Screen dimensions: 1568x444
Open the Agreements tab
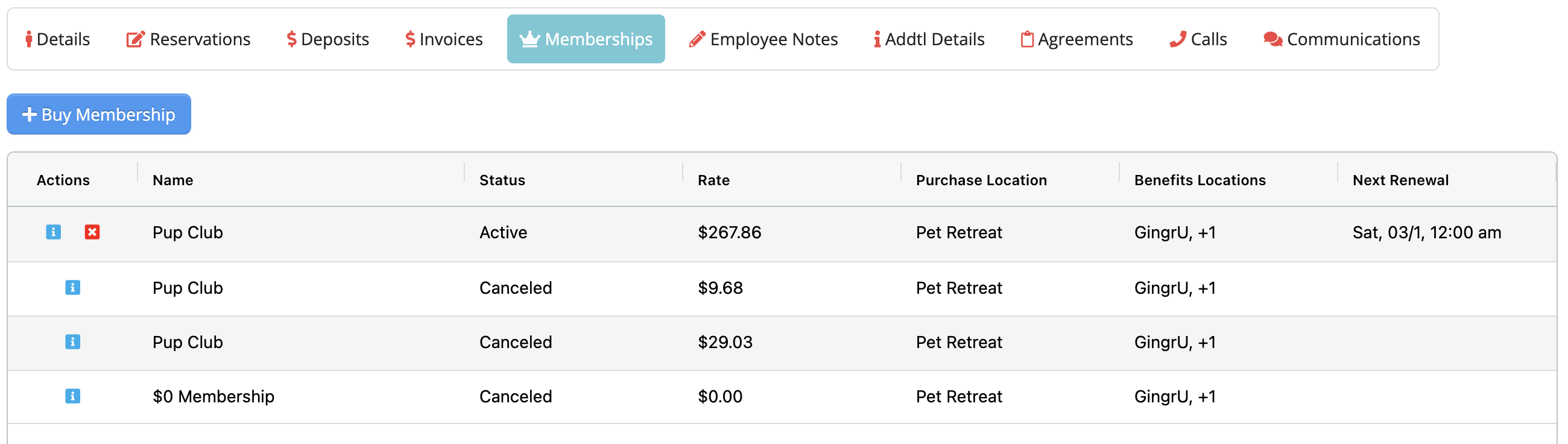coord(1076,39)
